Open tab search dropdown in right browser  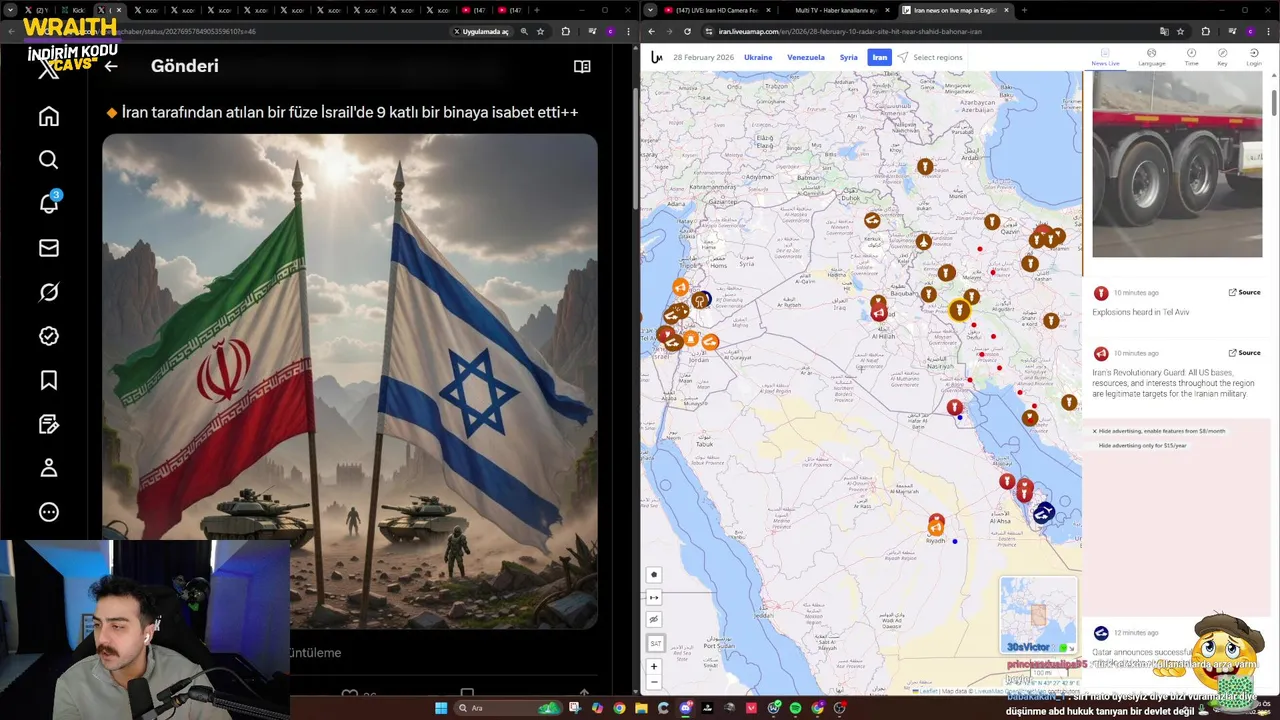click(651, 10)
